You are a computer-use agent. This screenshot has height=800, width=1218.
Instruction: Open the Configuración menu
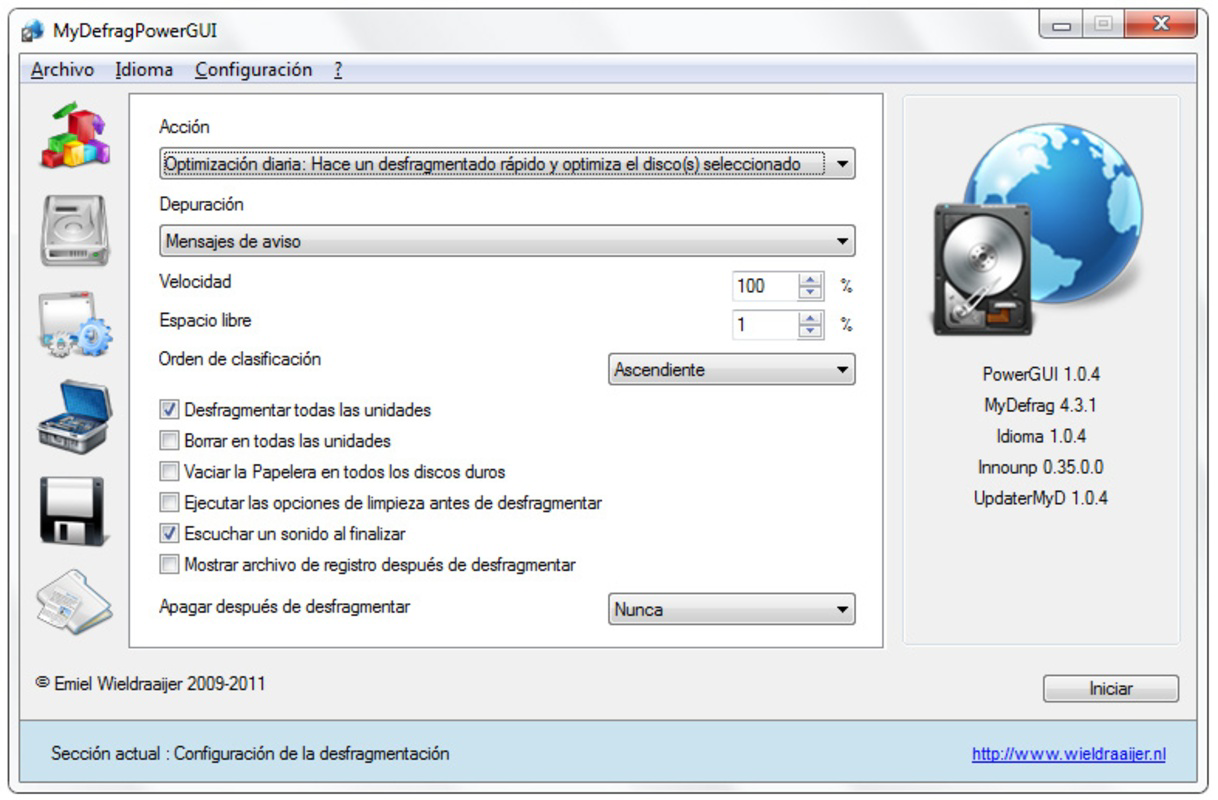pyautogui.click(x=254, y=70)
